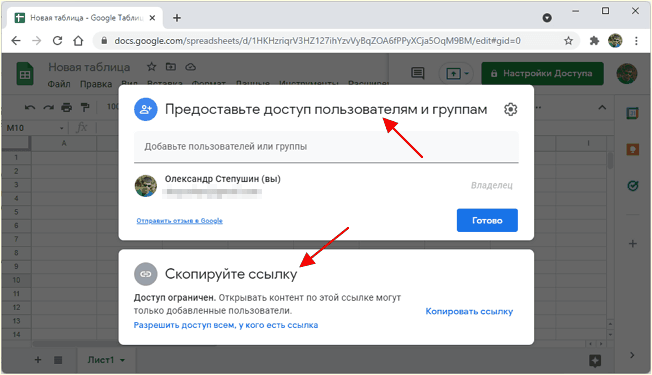Click the Добавьте пользователей или группы field
Viewport: 652px width, 375px height.
[326, 147]
